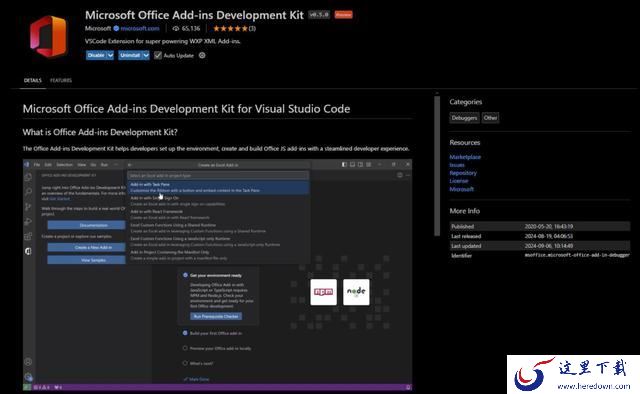Open Search in the activity bar

(x=28, y=191)
